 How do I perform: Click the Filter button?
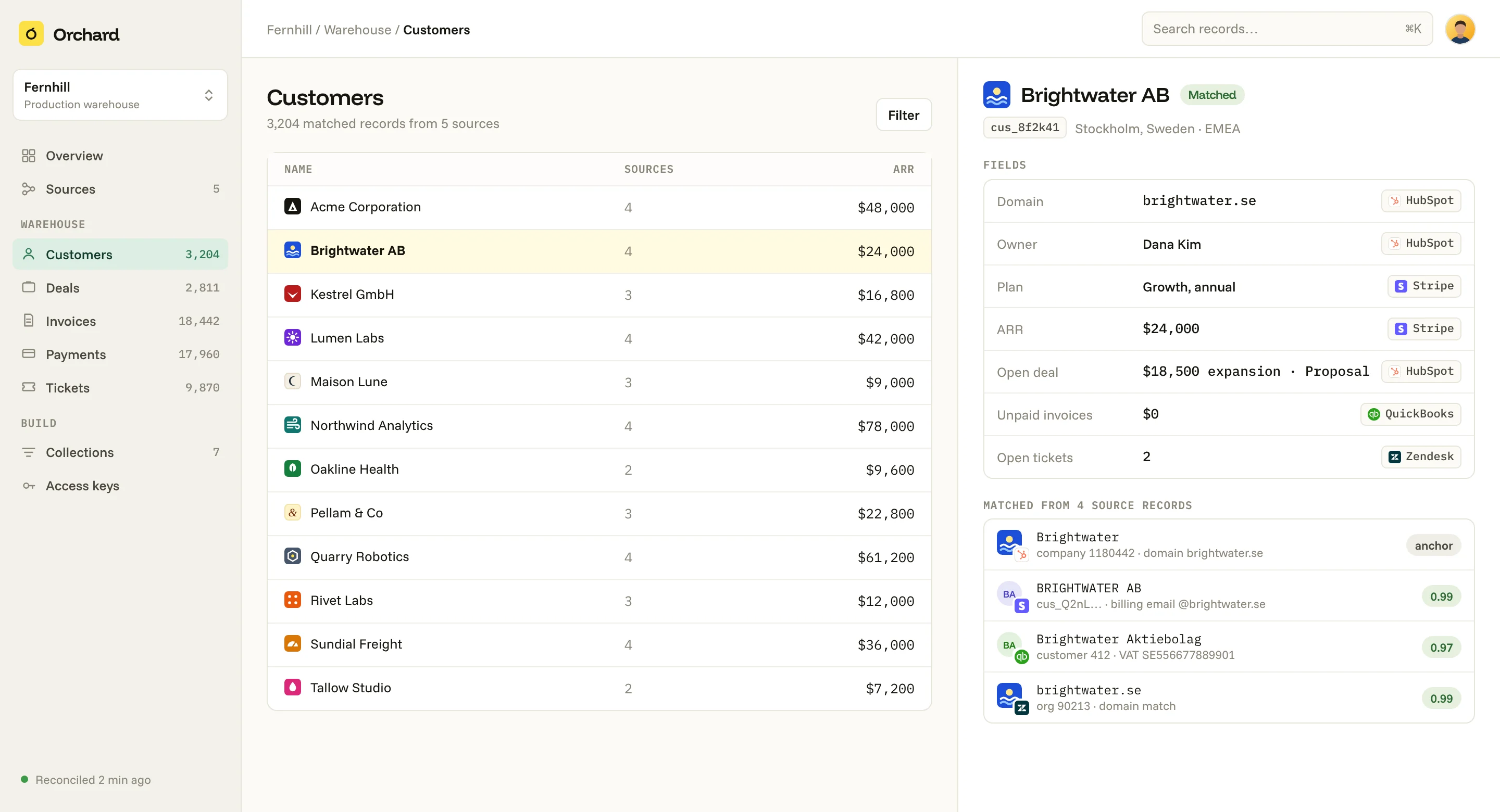(903, 115)
